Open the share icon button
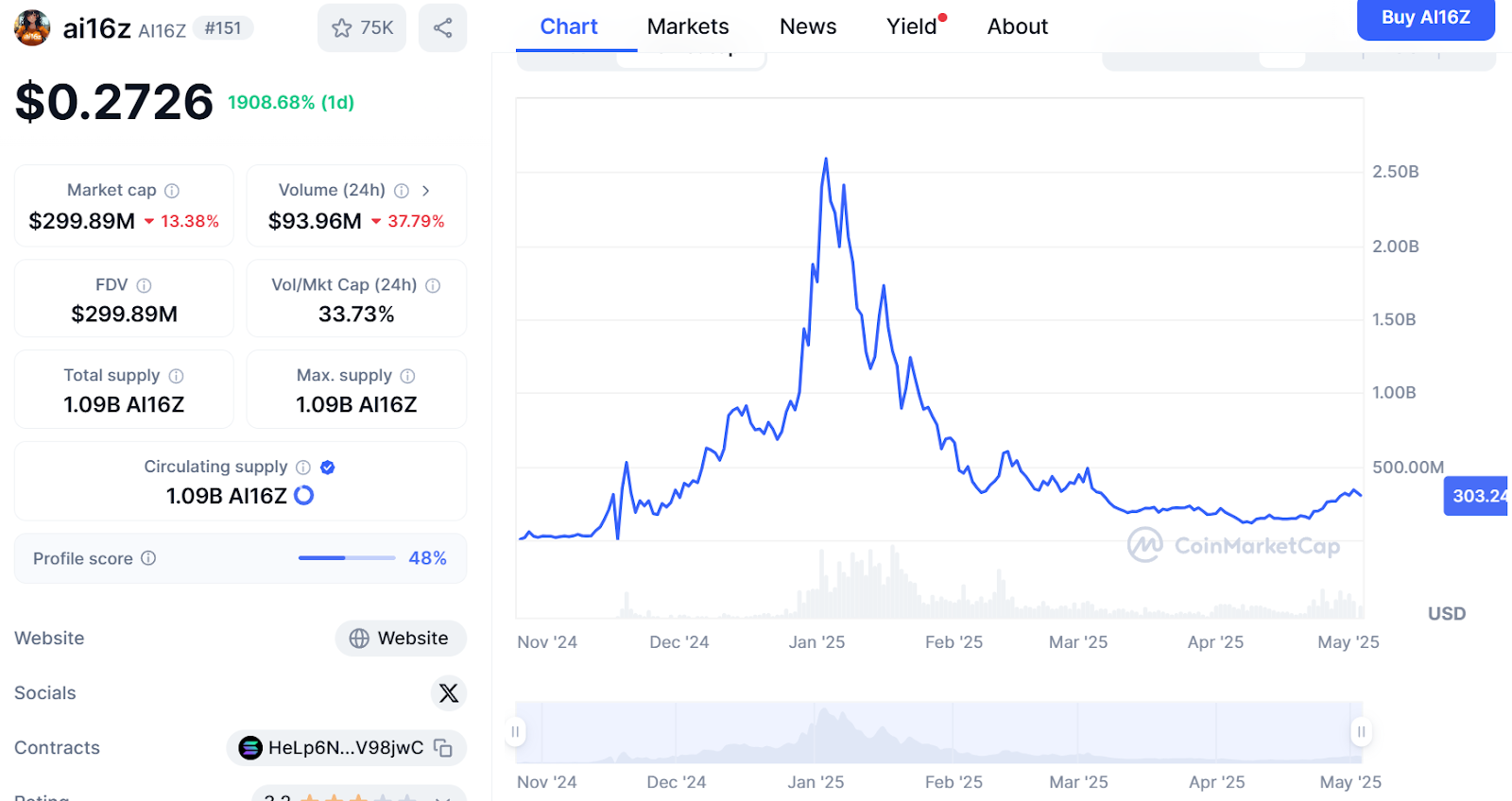Viewport: 1512px width, 801px height. pyautogui.click(x=442, y=28)
